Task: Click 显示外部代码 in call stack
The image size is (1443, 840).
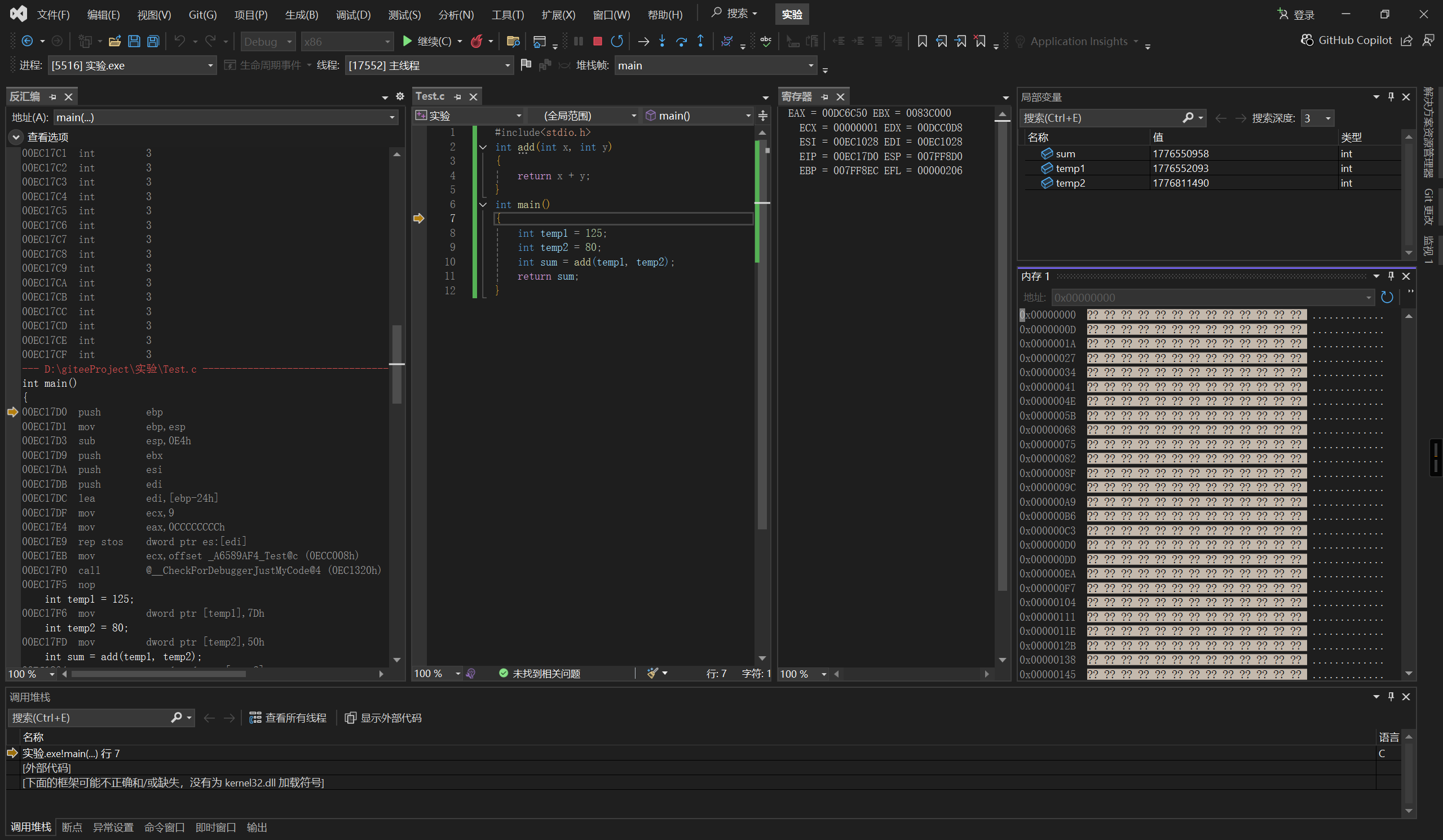Action: (383, 718)
